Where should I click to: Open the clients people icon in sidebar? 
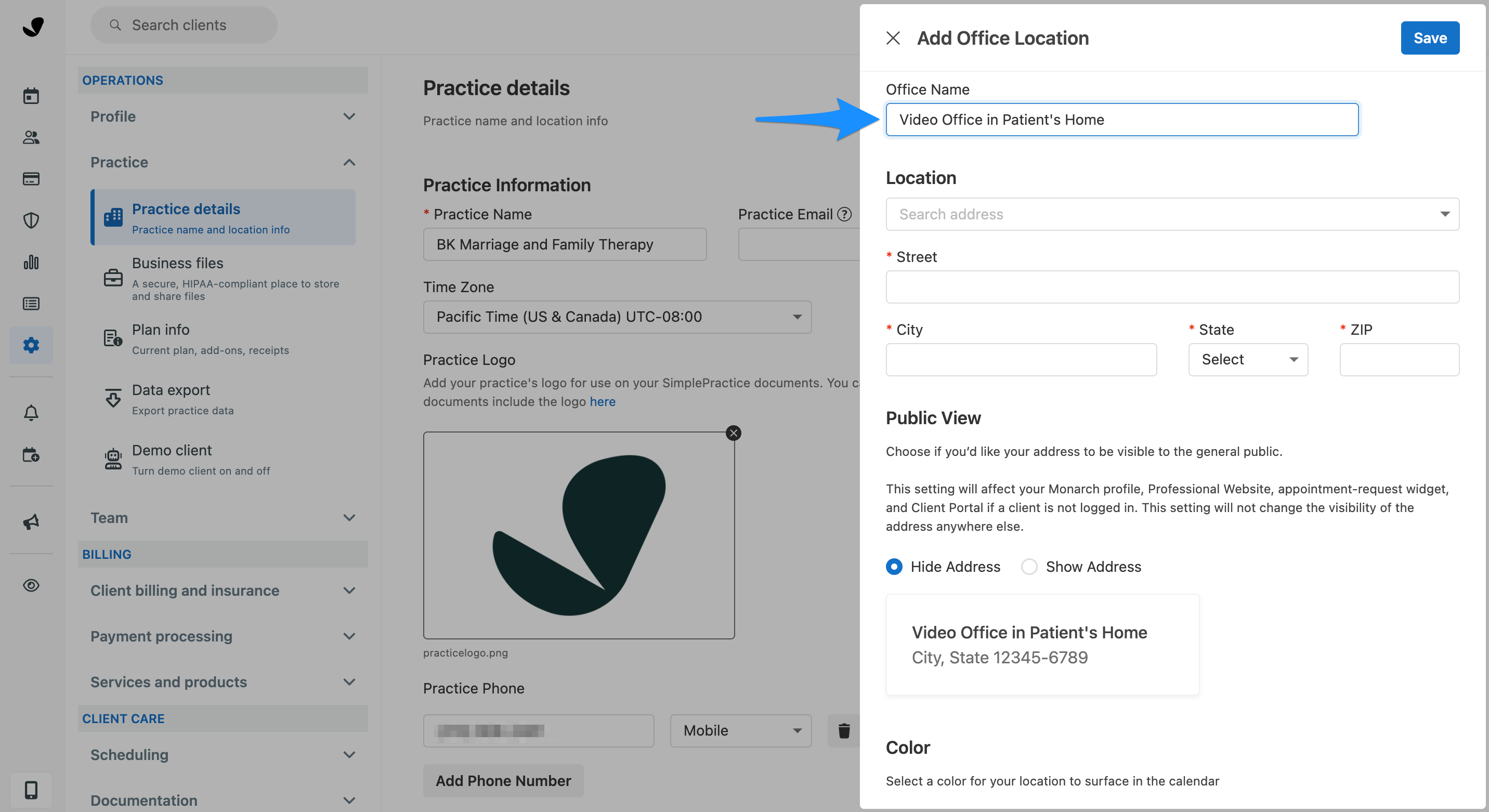pyautogui.click(x=31, y=138)
